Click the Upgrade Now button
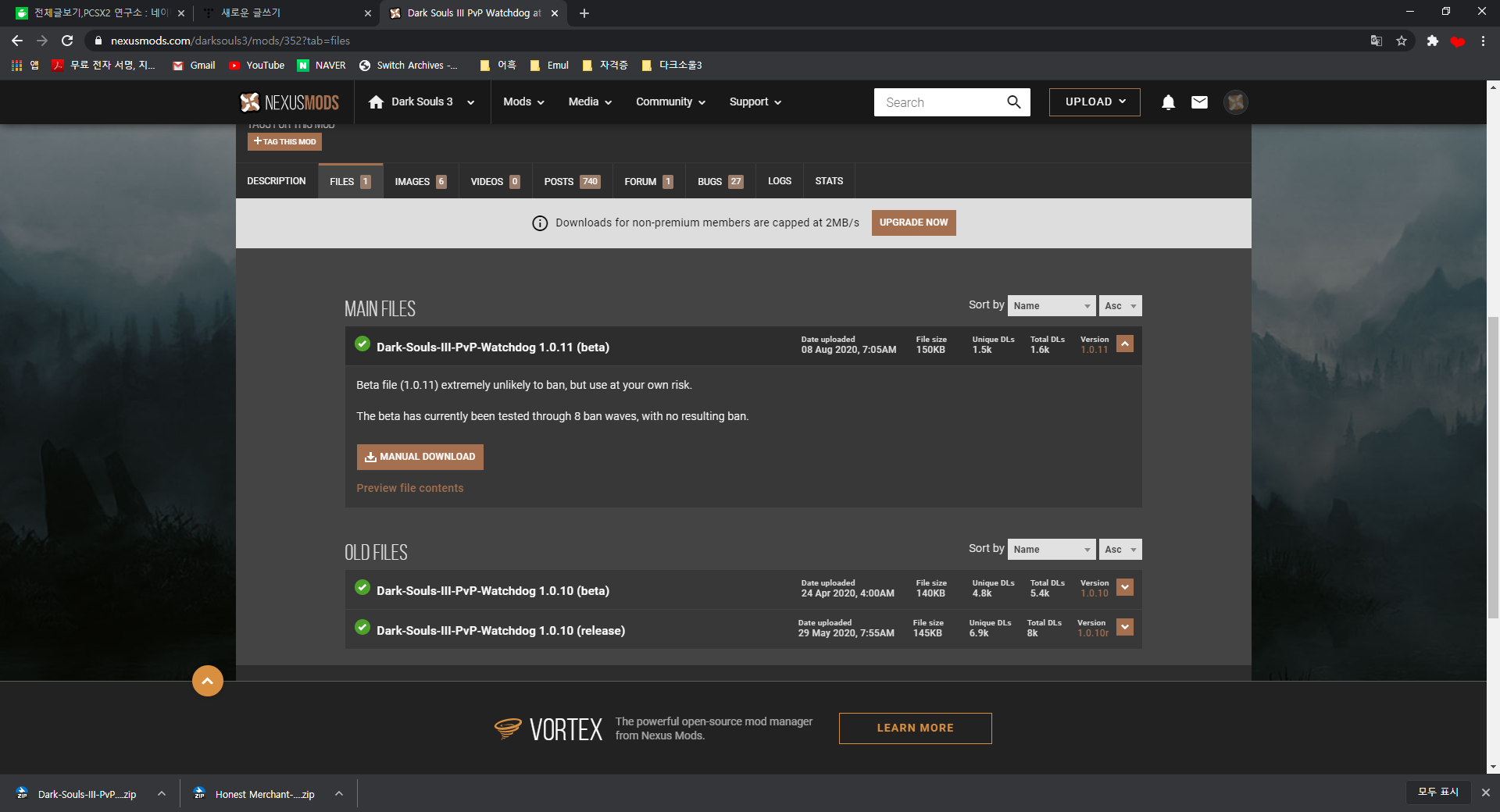Screen dimensions: 1500x812 click(913, 223)
